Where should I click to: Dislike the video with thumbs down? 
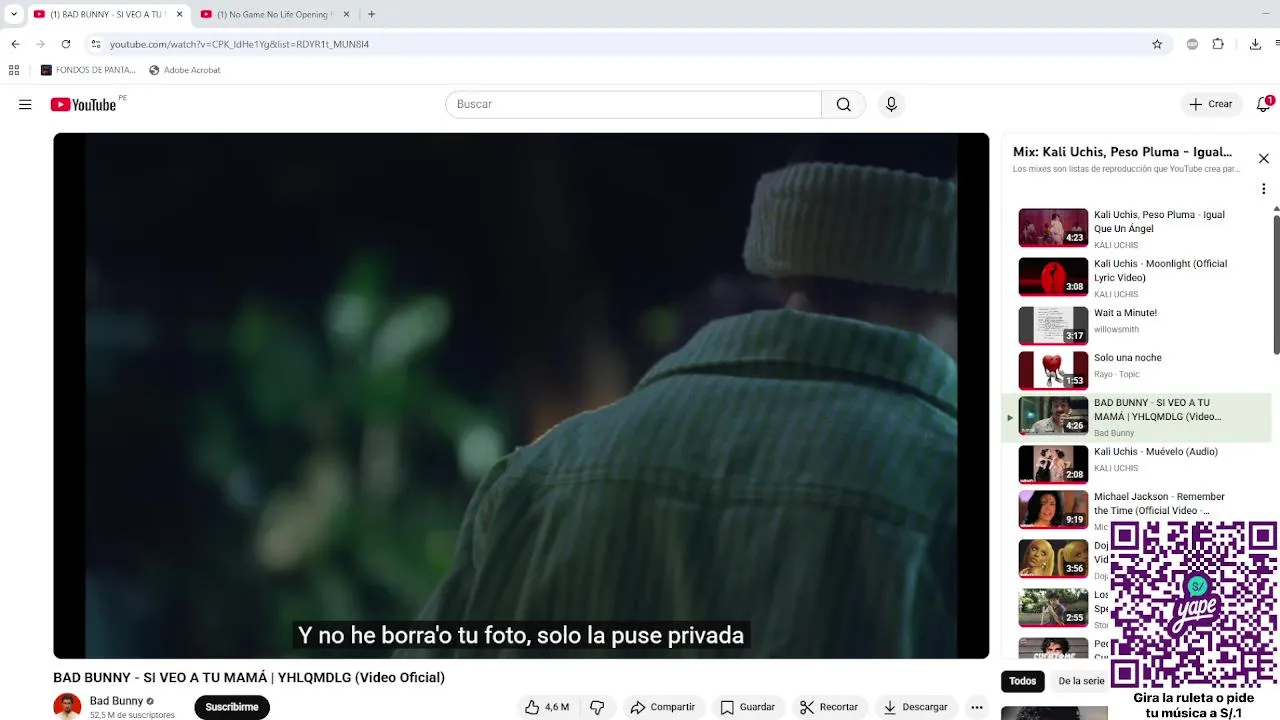597,707
